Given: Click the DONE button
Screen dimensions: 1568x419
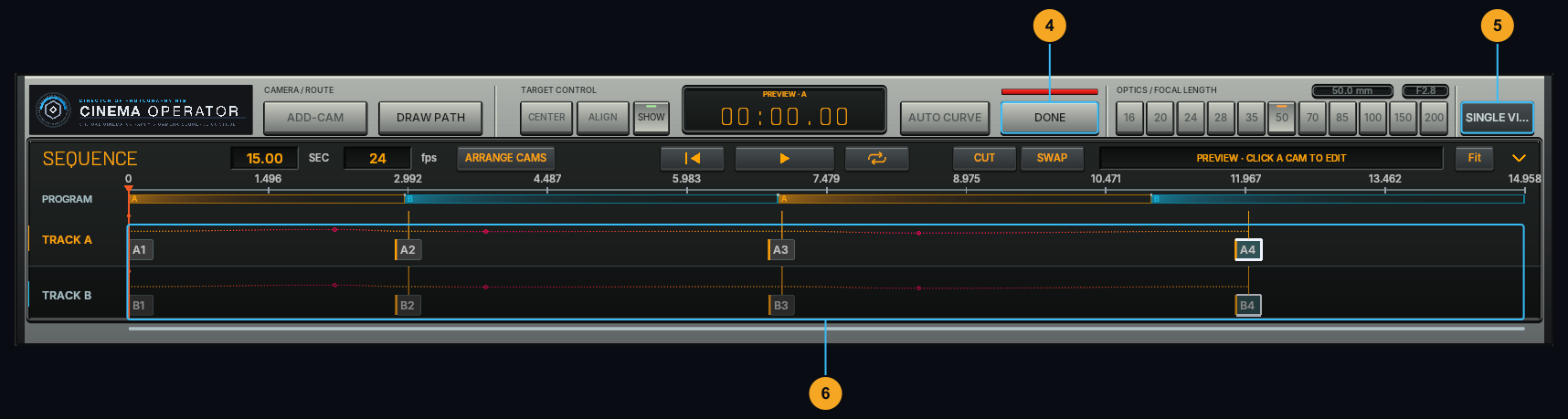Looking at the screenshot, I should tap(1050, 118).
